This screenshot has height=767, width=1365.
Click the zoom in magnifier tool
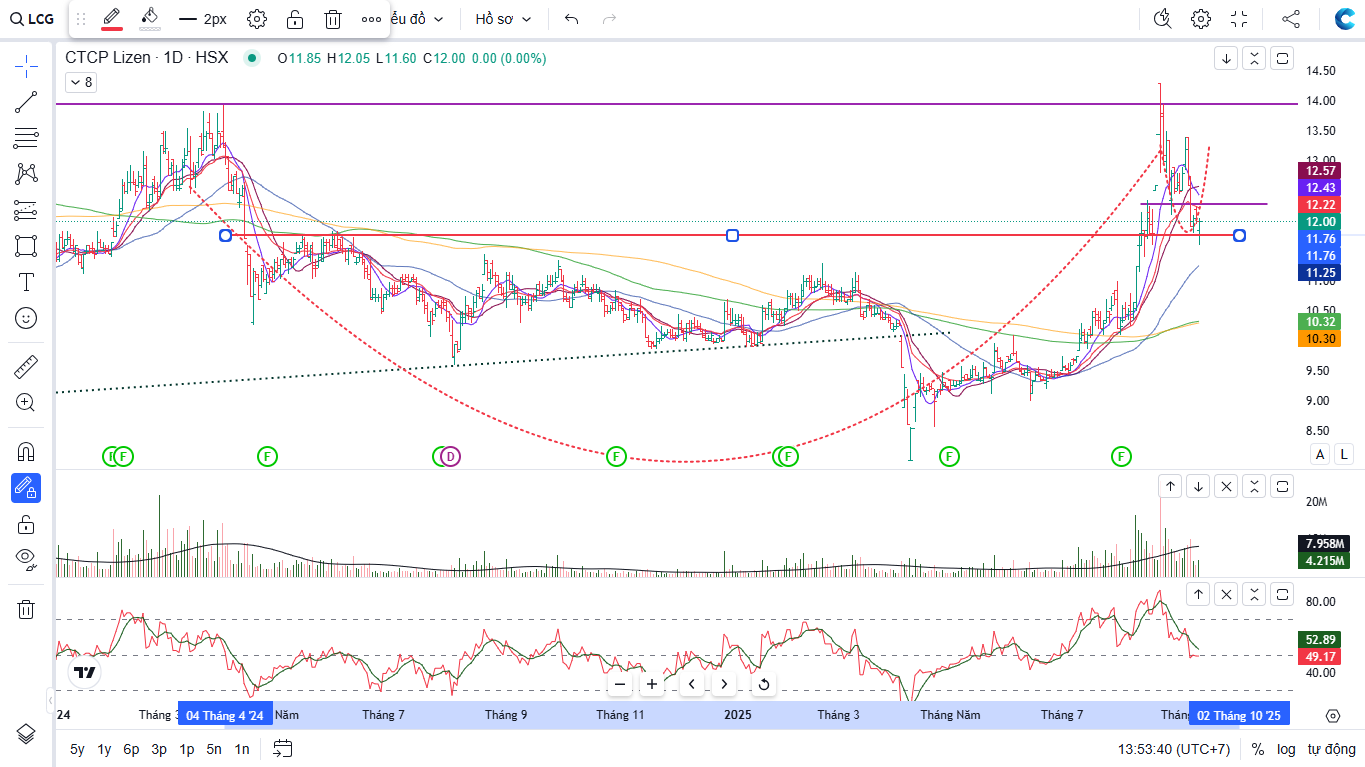tap(26, 403)
